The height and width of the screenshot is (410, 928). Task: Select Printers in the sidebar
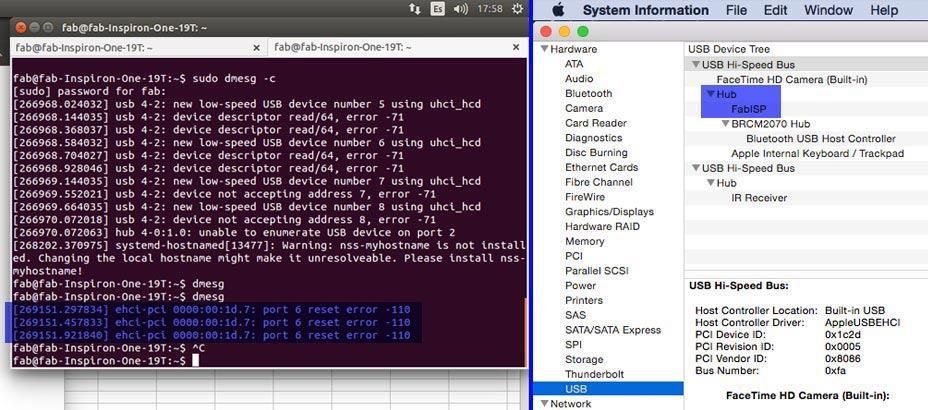point(584,301)
